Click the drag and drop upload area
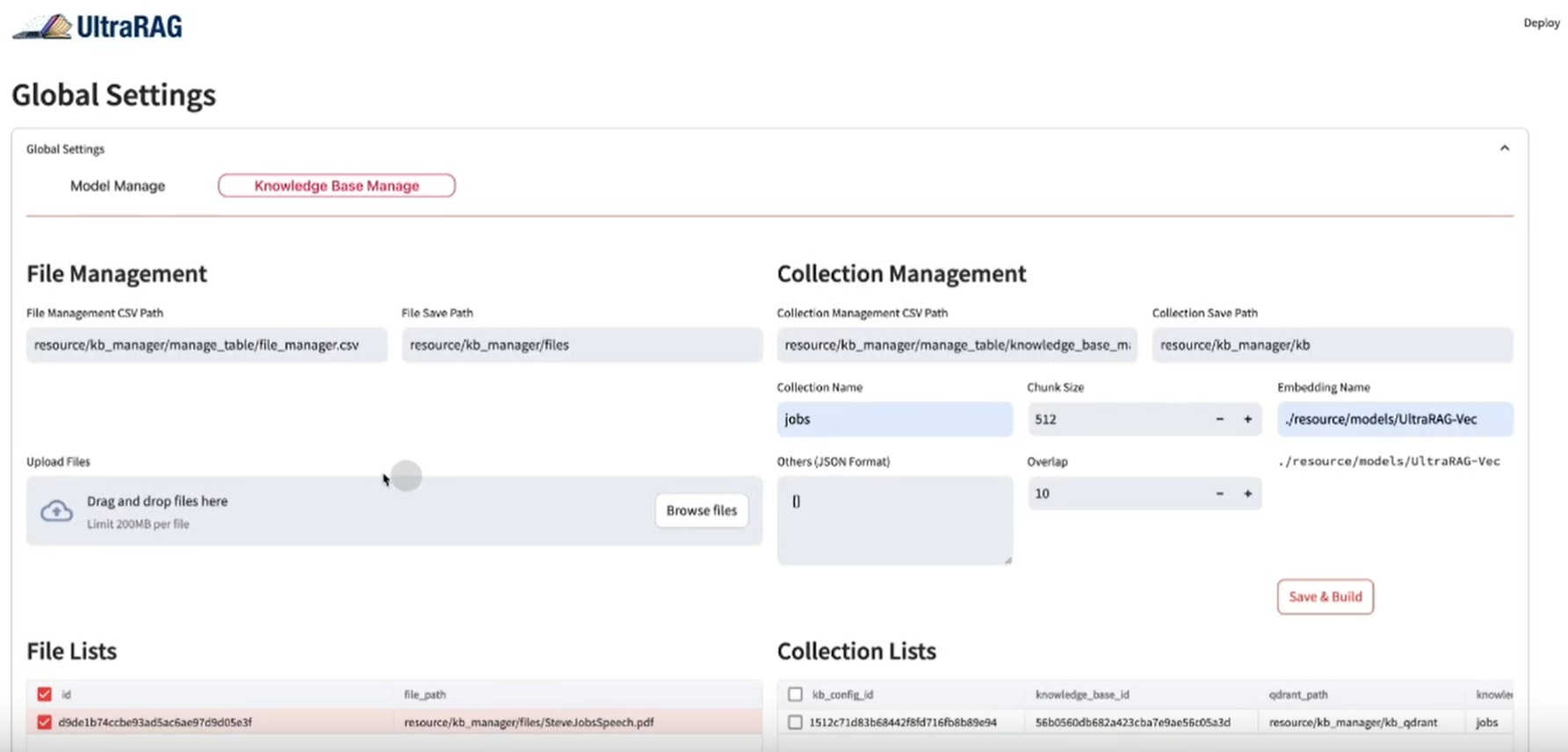 pos(394,510)
